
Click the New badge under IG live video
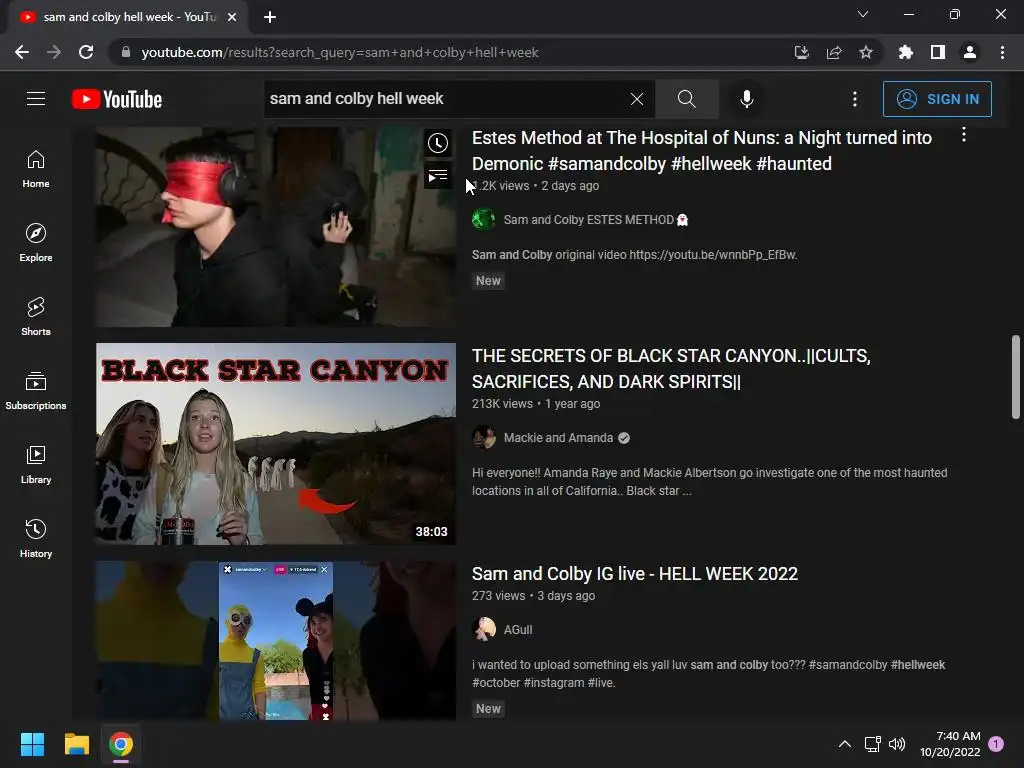point(488,709)
